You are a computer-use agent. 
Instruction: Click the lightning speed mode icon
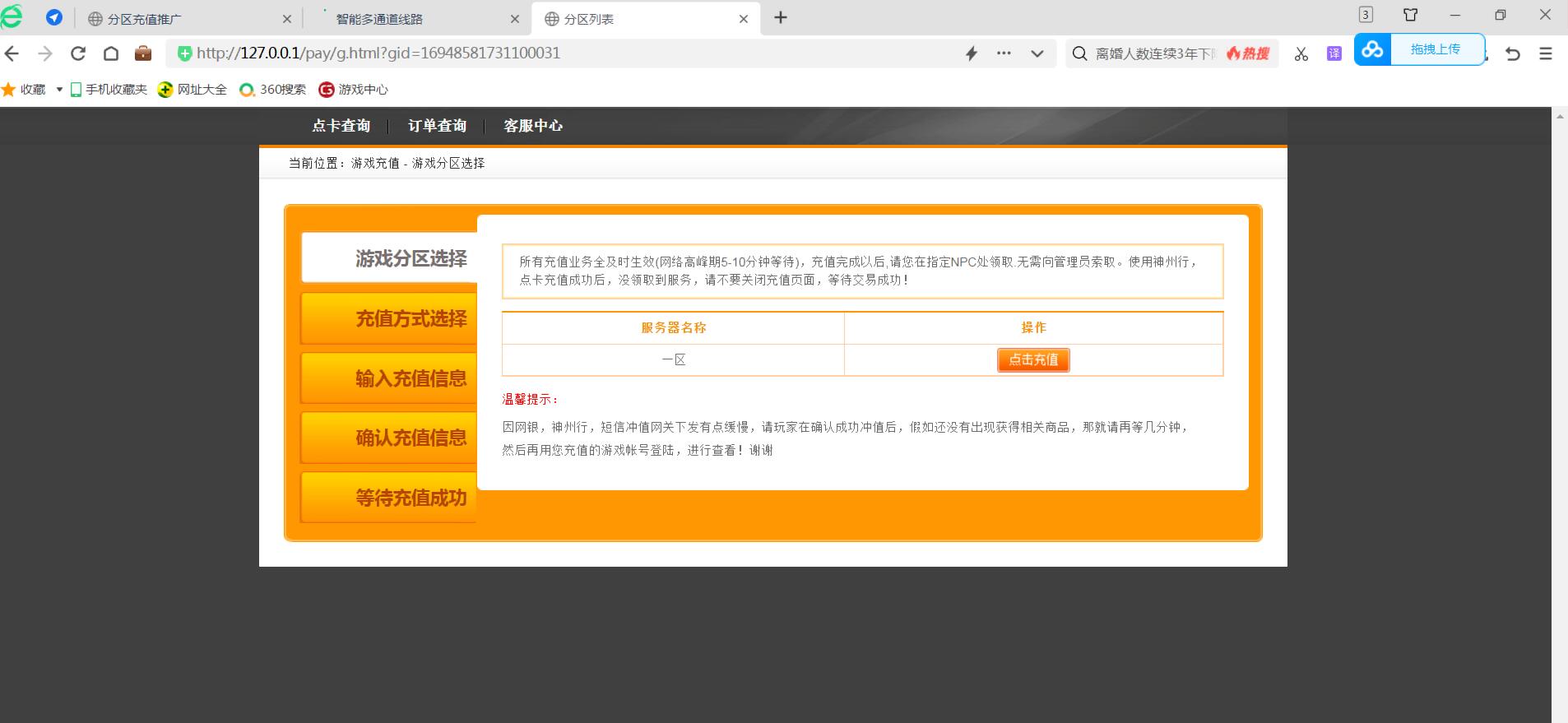pyautogui.click(x=971, y=53)
